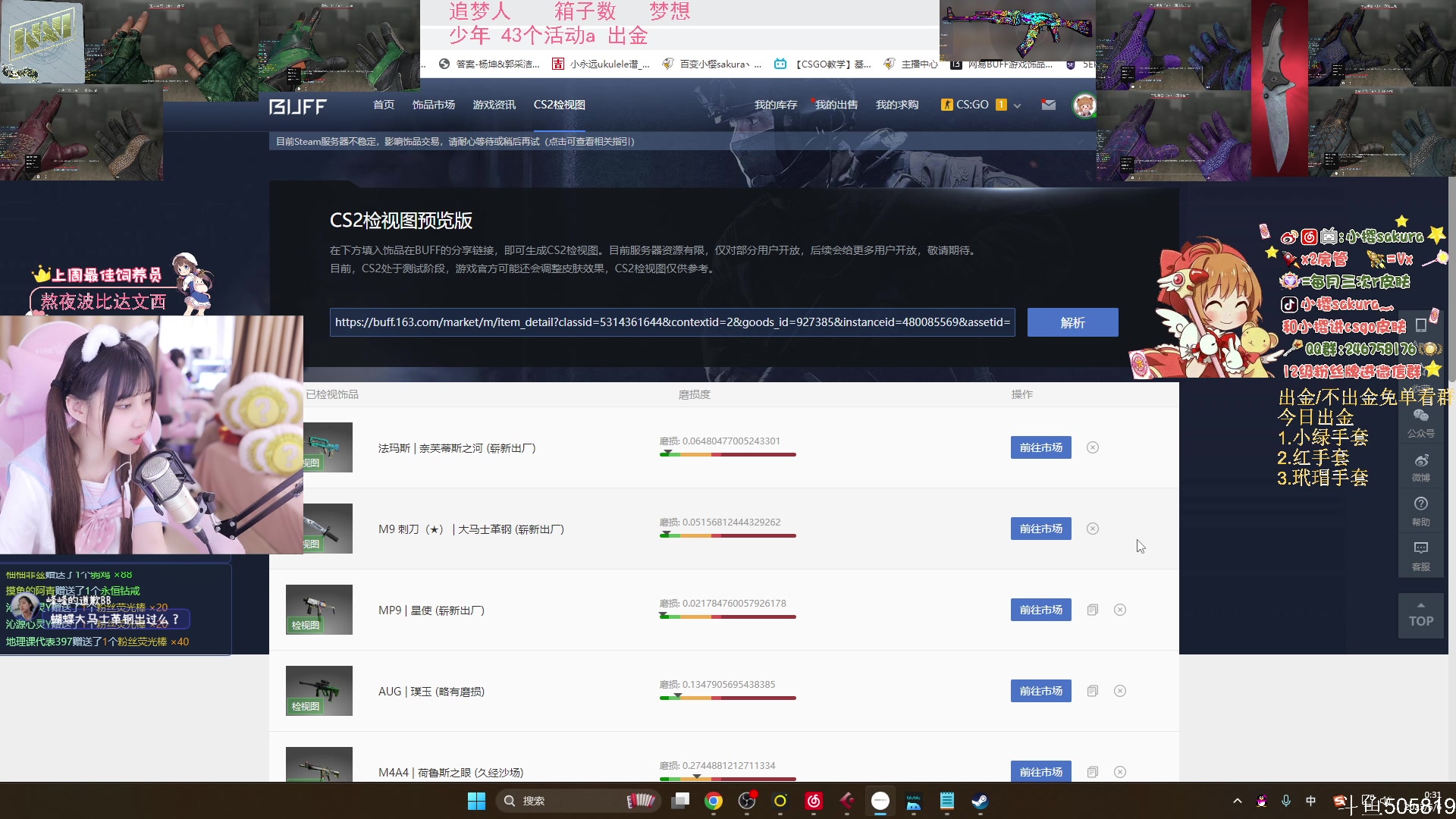Open bookmark 主播中心
The image size is (1456, 819).
click(911, 64)
